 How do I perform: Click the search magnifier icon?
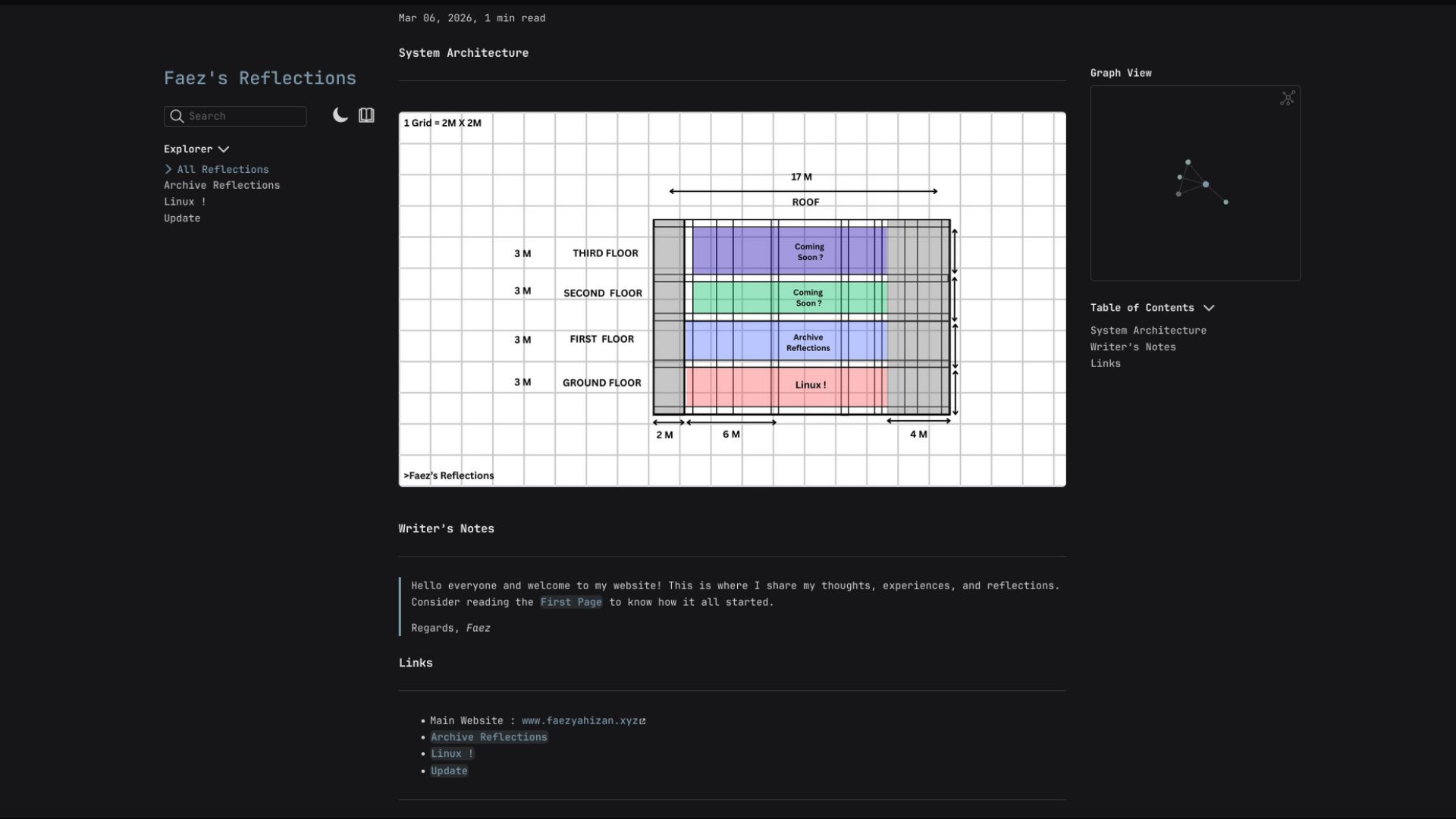point(177,116)
